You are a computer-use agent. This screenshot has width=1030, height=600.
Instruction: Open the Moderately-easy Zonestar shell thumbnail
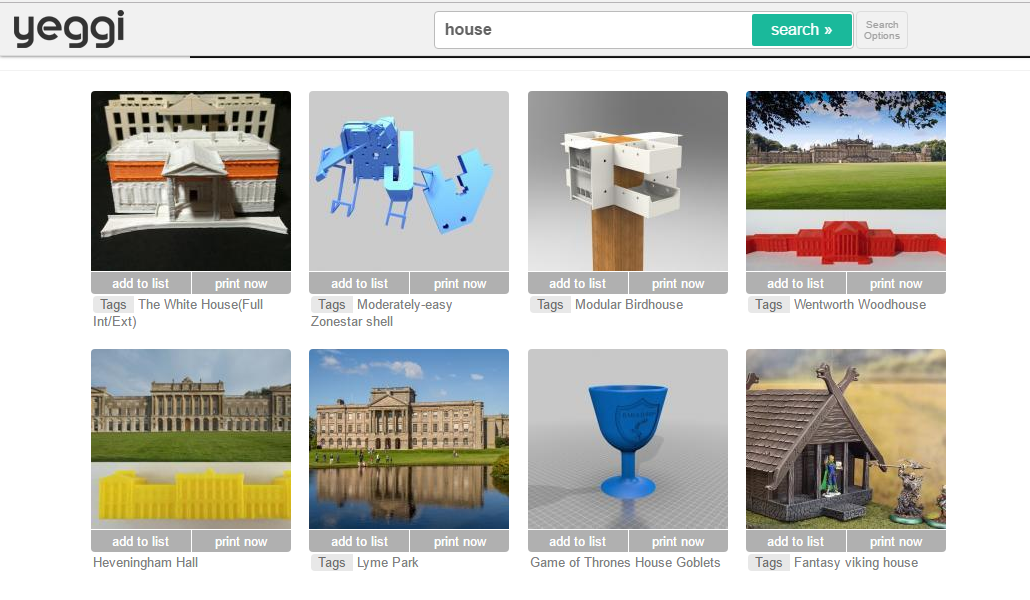[408, 180]
